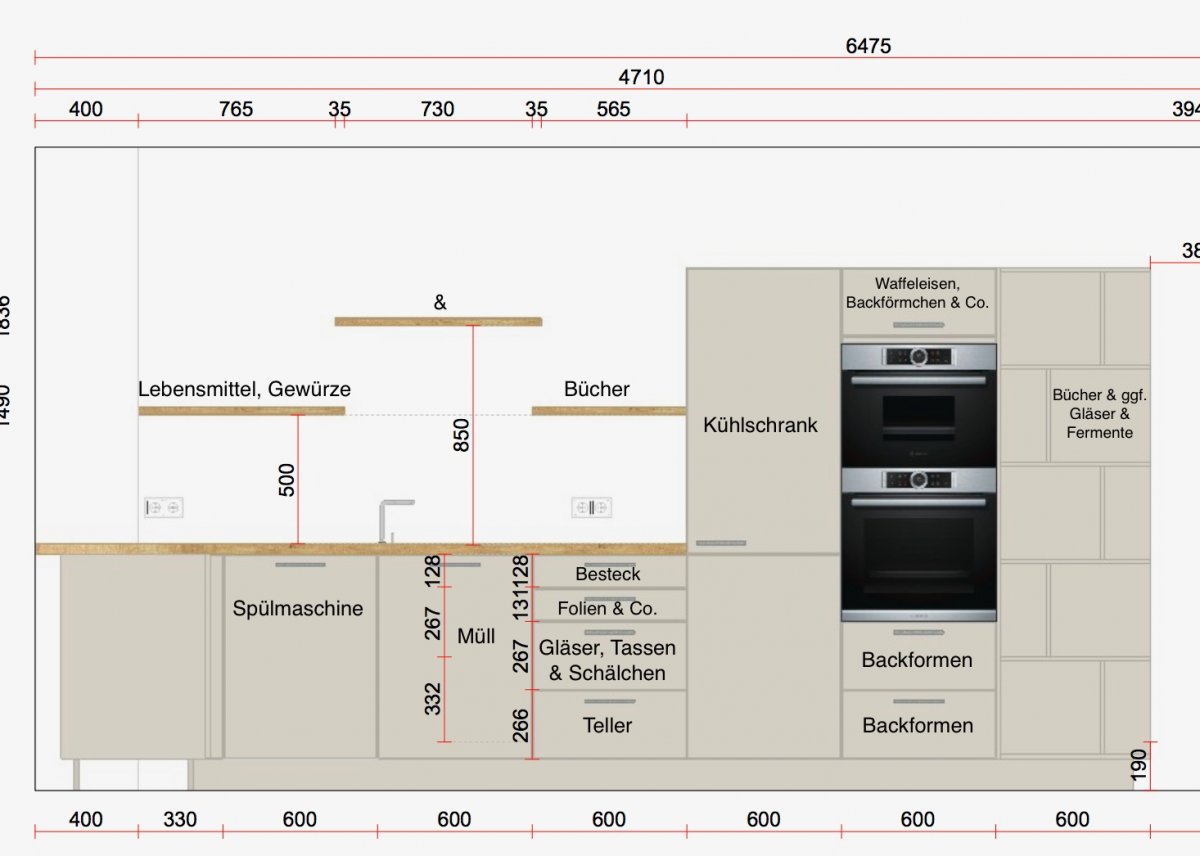Viewport: 1200px width, 856px height.
Task: Click the handle of the Kühlschrank door
Action: 720,543
